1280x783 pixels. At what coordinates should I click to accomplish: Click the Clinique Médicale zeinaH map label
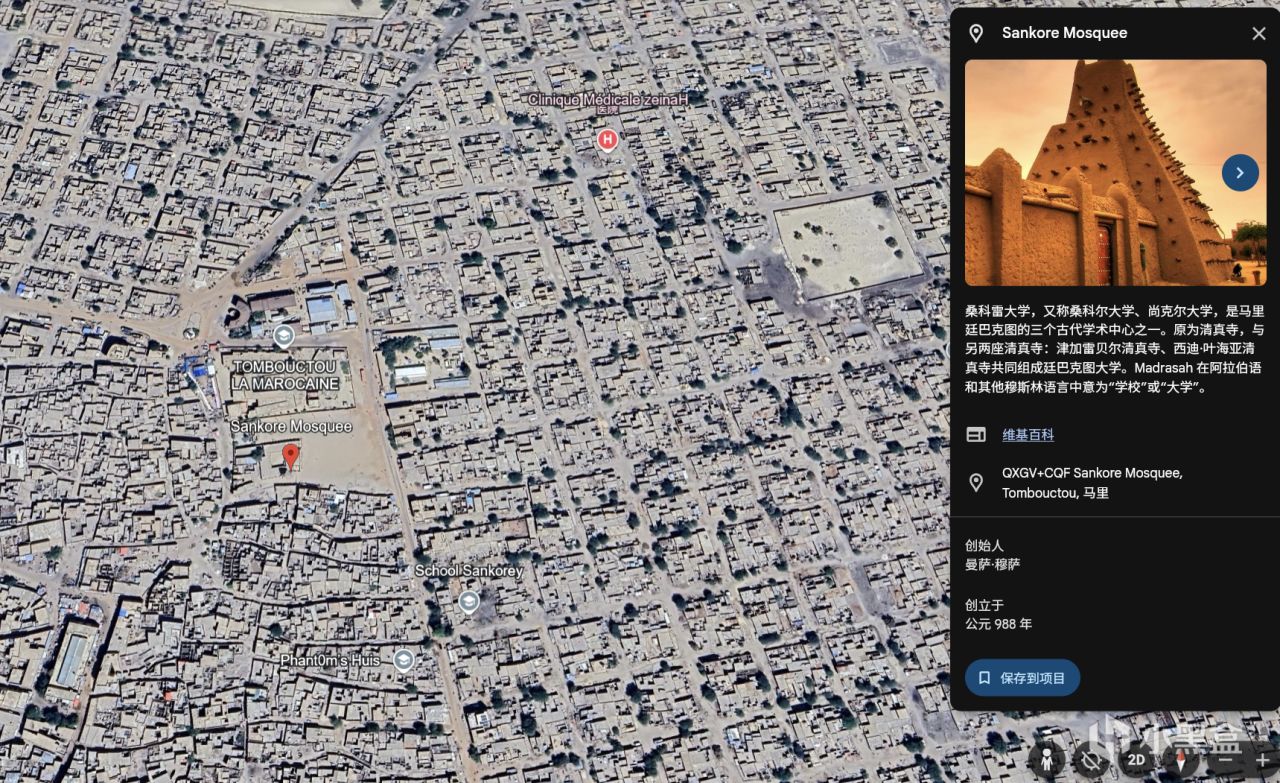tap(608, 100)
